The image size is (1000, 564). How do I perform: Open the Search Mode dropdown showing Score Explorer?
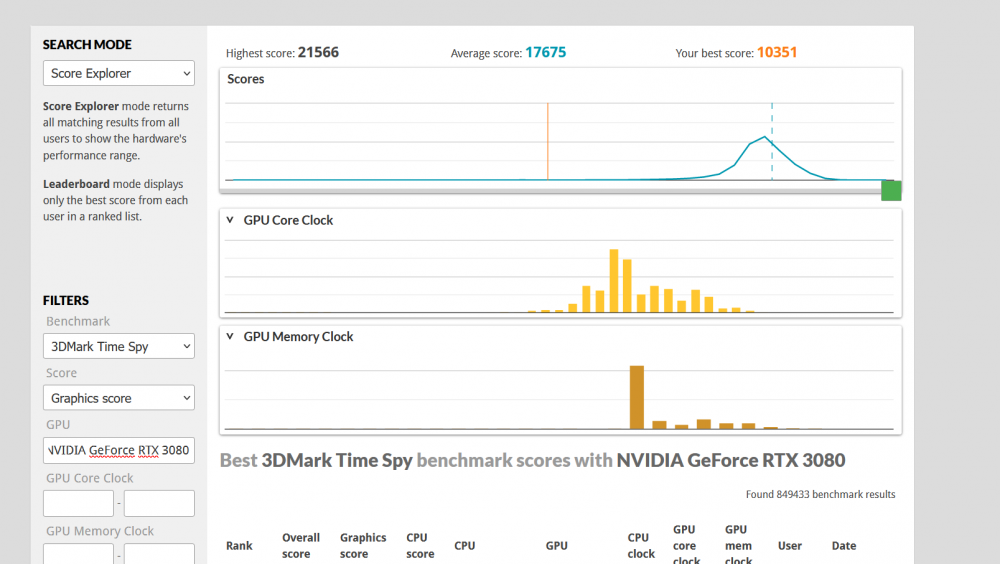coord(119,73)
